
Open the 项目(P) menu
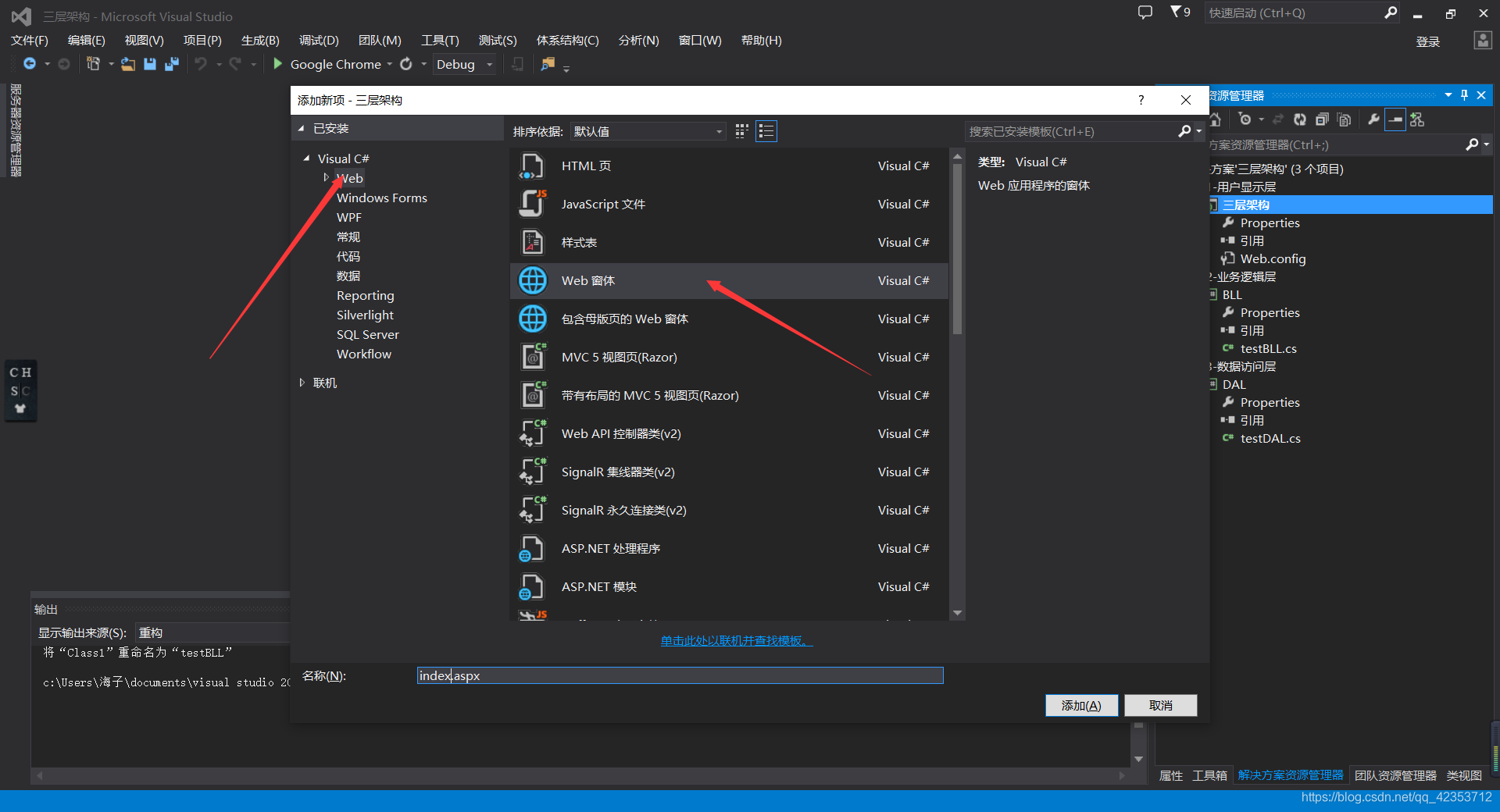(202, 40)
